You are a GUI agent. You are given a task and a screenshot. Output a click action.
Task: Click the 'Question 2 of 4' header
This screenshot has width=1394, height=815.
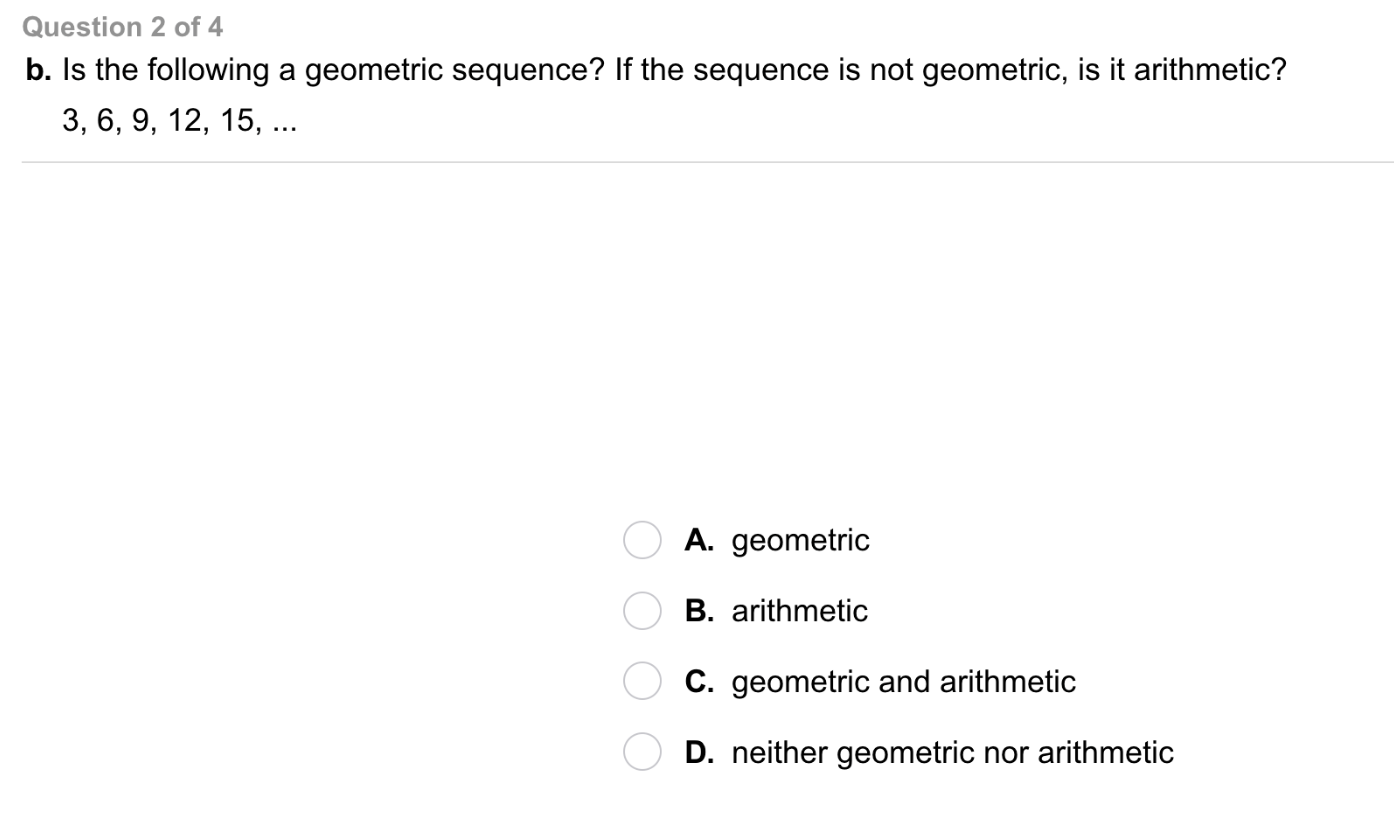(123, 27)
